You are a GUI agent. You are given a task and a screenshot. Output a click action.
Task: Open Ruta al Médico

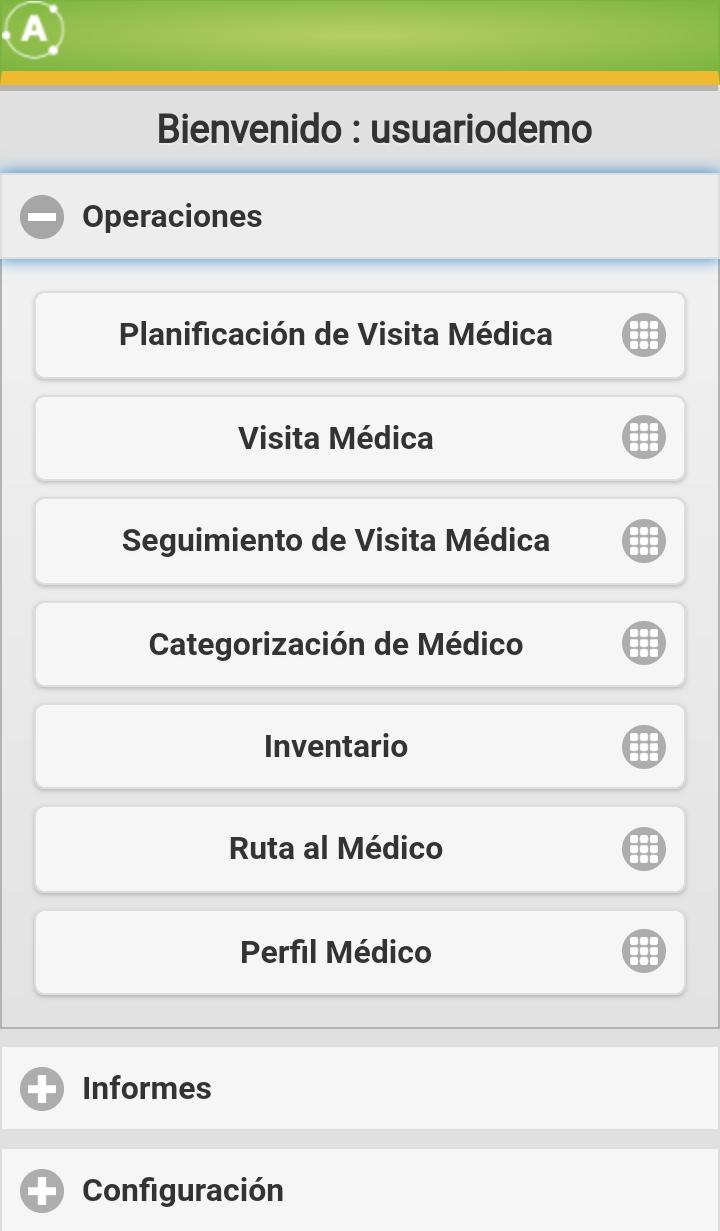pyautogui.click(x=360, y=849)
